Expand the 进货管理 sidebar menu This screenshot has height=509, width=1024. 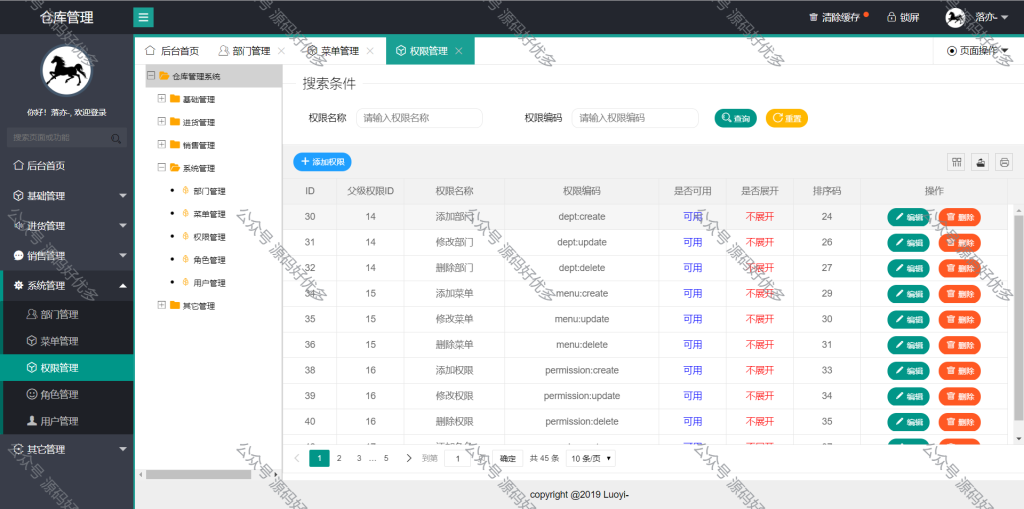pos(123,225)
